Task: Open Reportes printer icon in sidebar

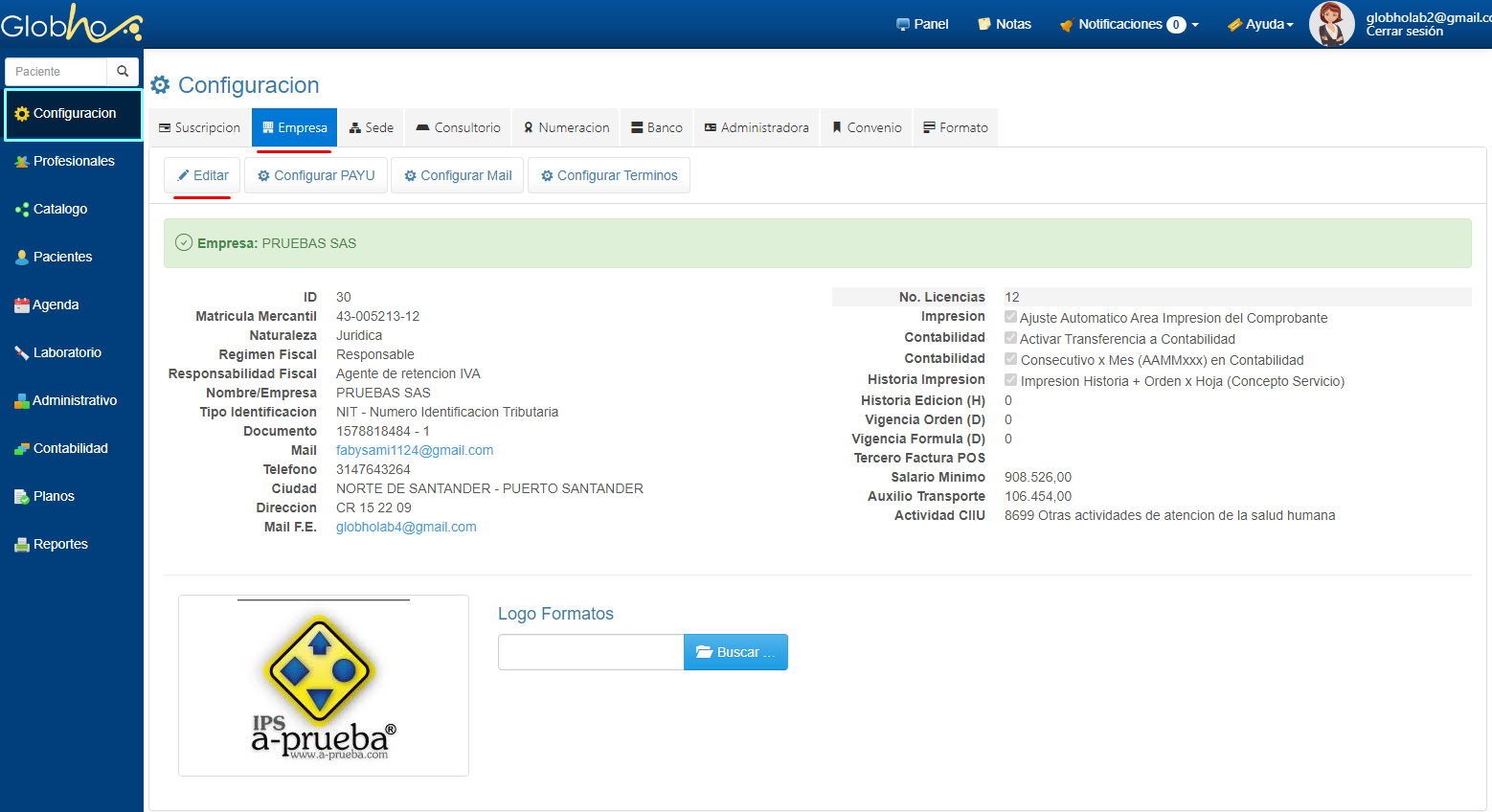Action: 22,545
